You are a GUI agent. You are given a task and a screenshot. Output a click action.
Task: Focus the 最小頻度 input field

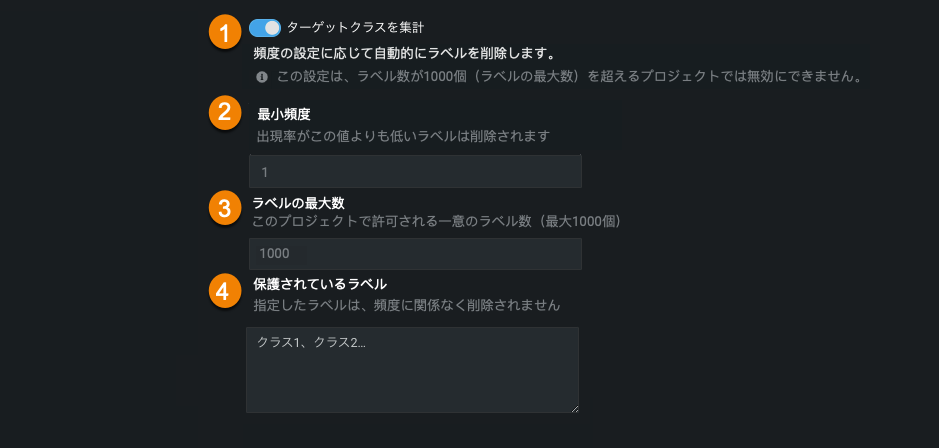click(415, 172)
